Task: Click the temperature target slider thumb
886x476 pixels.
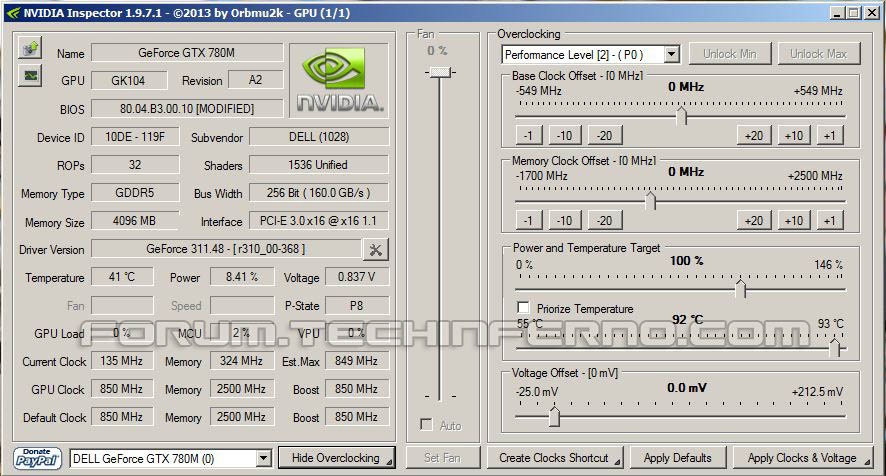Action: point(835,348)
